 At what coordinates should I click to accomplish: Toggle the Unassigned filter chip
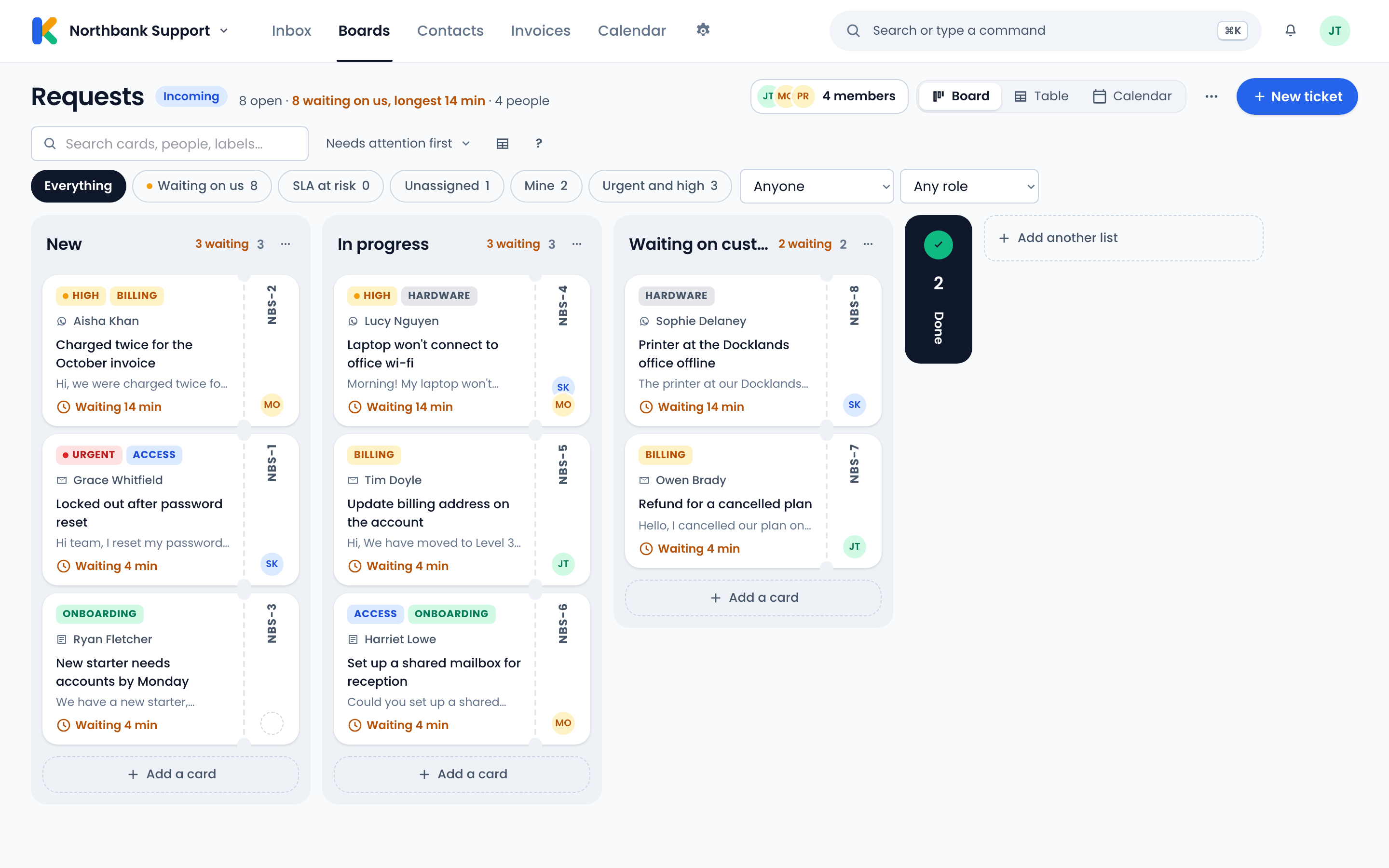click(447, 186)
